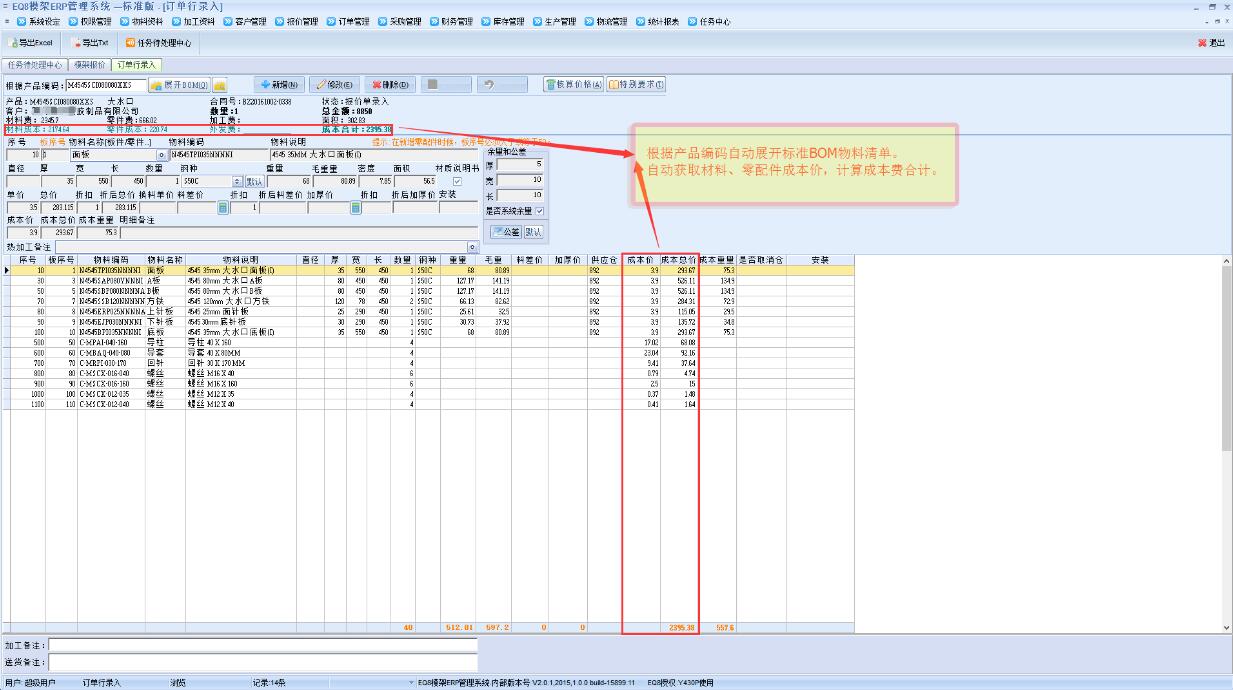This screenshot has height=690, width=1233.
Task: Click the 退出 exit button
Action: coord(1211,43)
